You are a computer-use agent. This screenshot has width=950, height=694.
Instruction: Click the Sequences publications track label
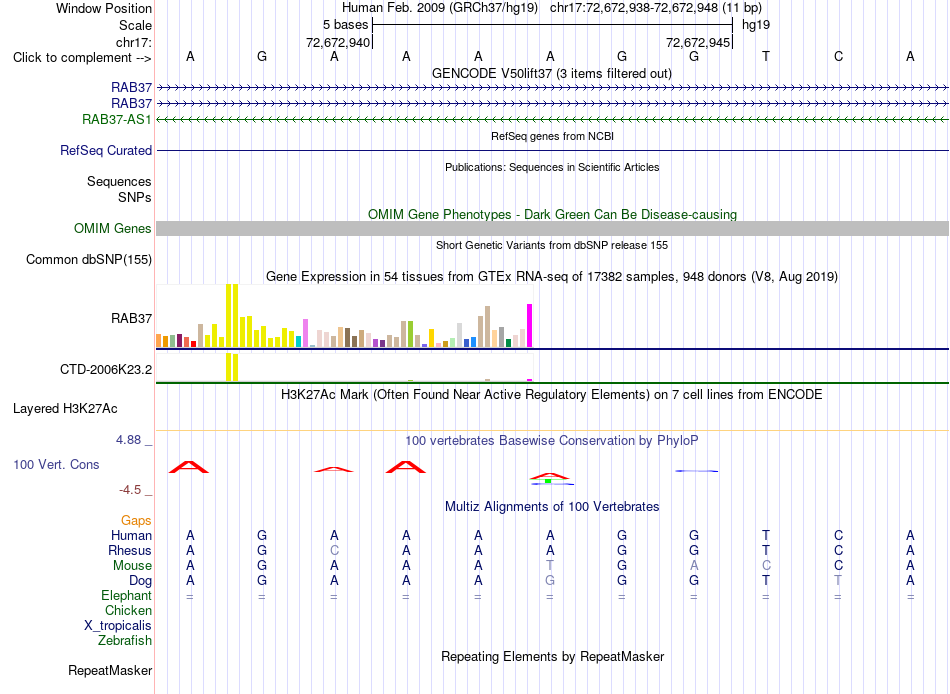click(119, 181)
